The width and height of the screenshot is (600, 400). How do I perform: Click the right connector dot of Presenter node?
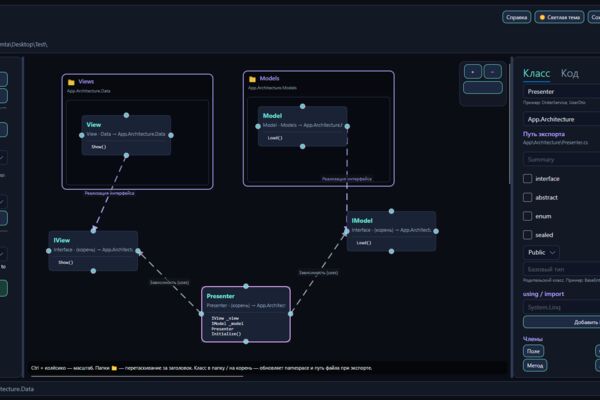point(290,314)
